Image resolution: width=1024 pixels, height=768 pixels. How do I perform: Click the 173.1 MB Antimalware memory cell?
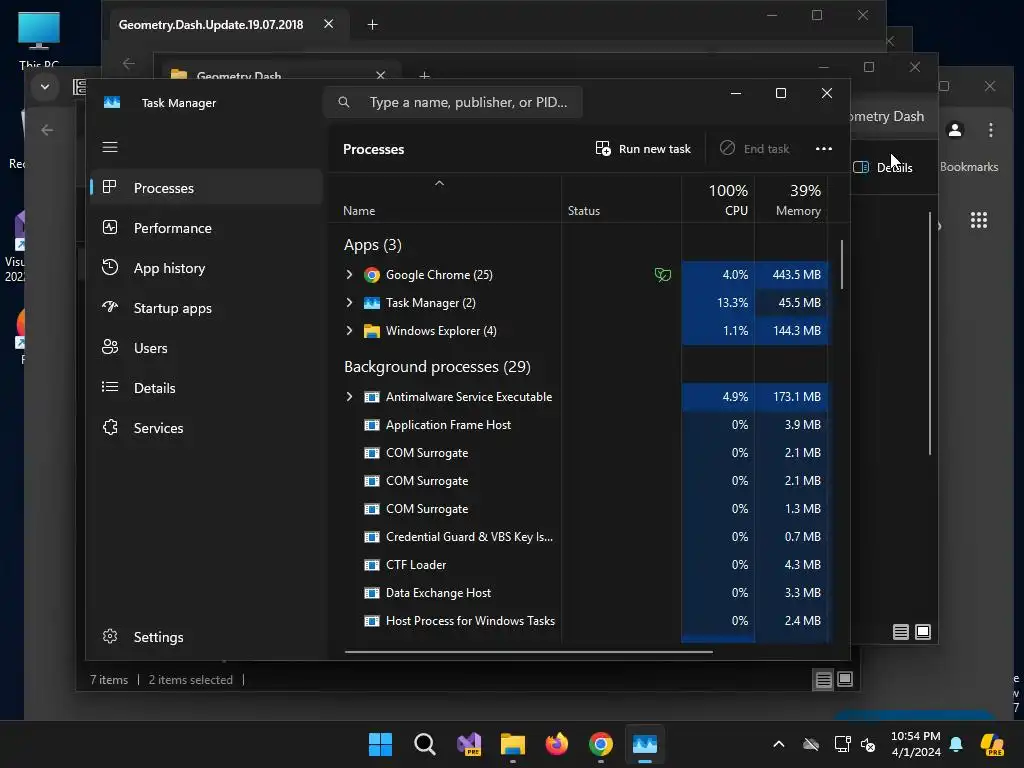click(x=791, y=396)
